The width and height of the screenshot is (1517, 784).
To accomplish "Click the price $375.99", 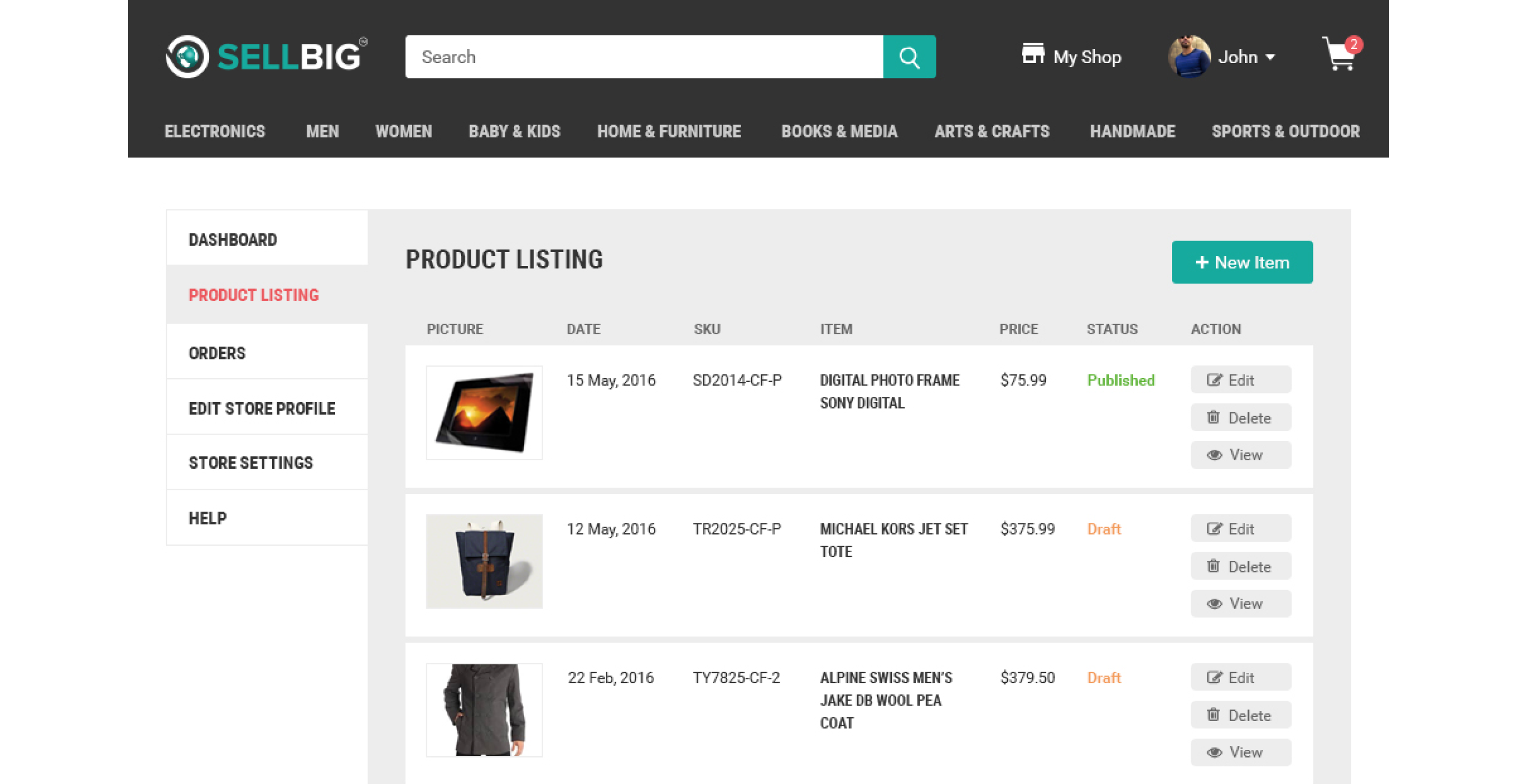I will click(x=1027, y=529).
